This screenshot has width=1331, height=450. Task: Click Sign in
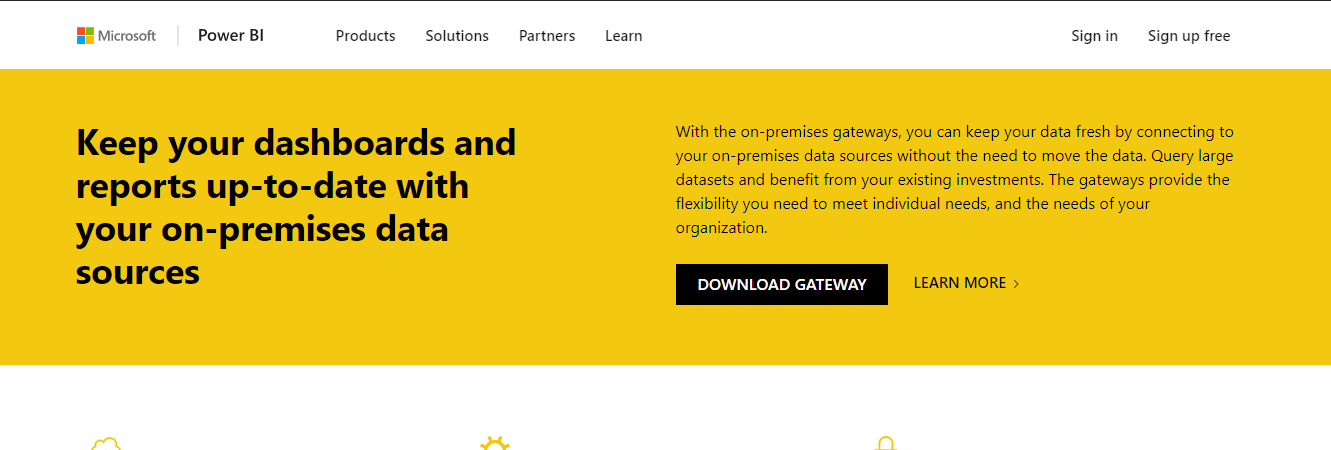1094,36
